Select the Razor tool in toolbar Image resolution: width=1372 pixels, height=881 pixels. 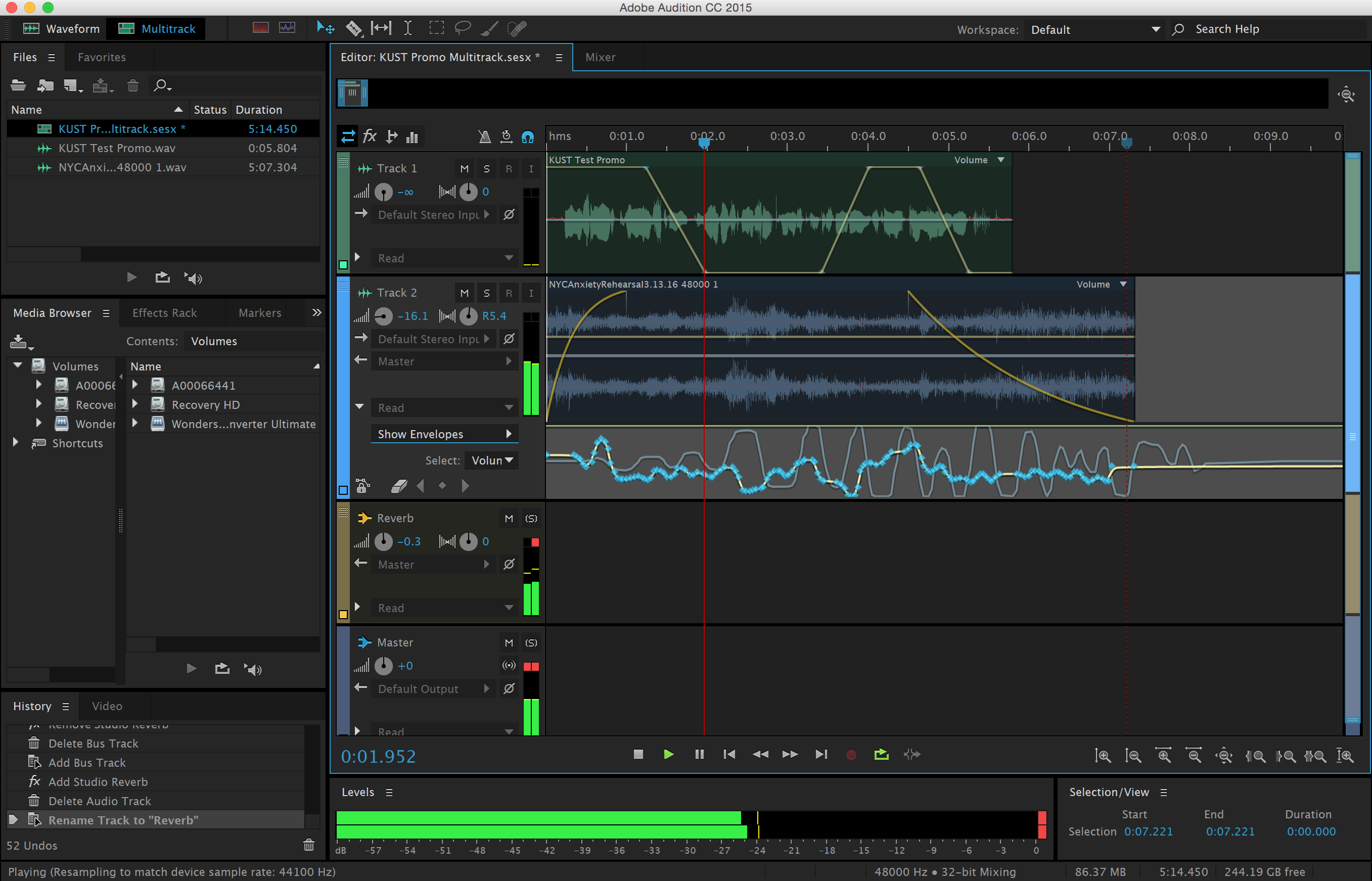(354, 28)
